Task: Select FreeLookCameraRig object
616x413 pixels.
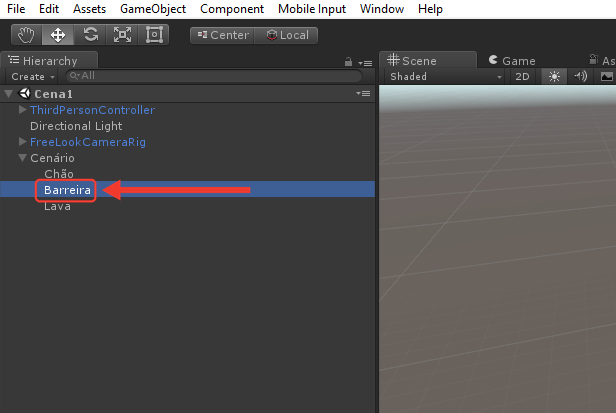Action: click(x=88, y=142)
